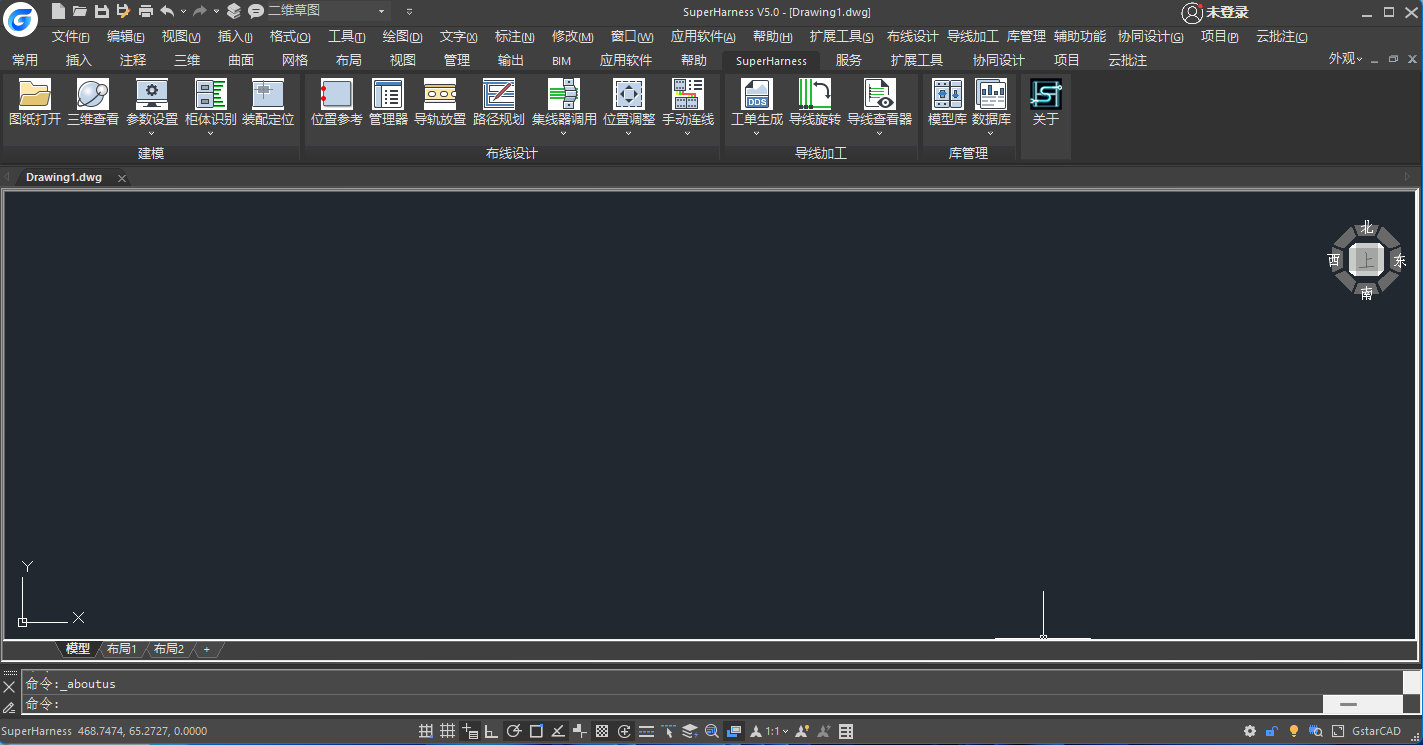
Task: Toggle object snap tracking in status bar
Action: pos(558,732)
